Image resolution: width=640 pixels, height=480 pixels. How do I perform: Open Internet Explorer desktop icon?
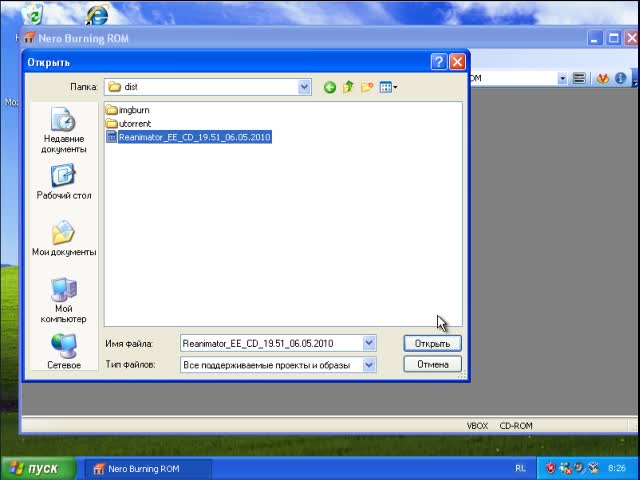[97, 16]
